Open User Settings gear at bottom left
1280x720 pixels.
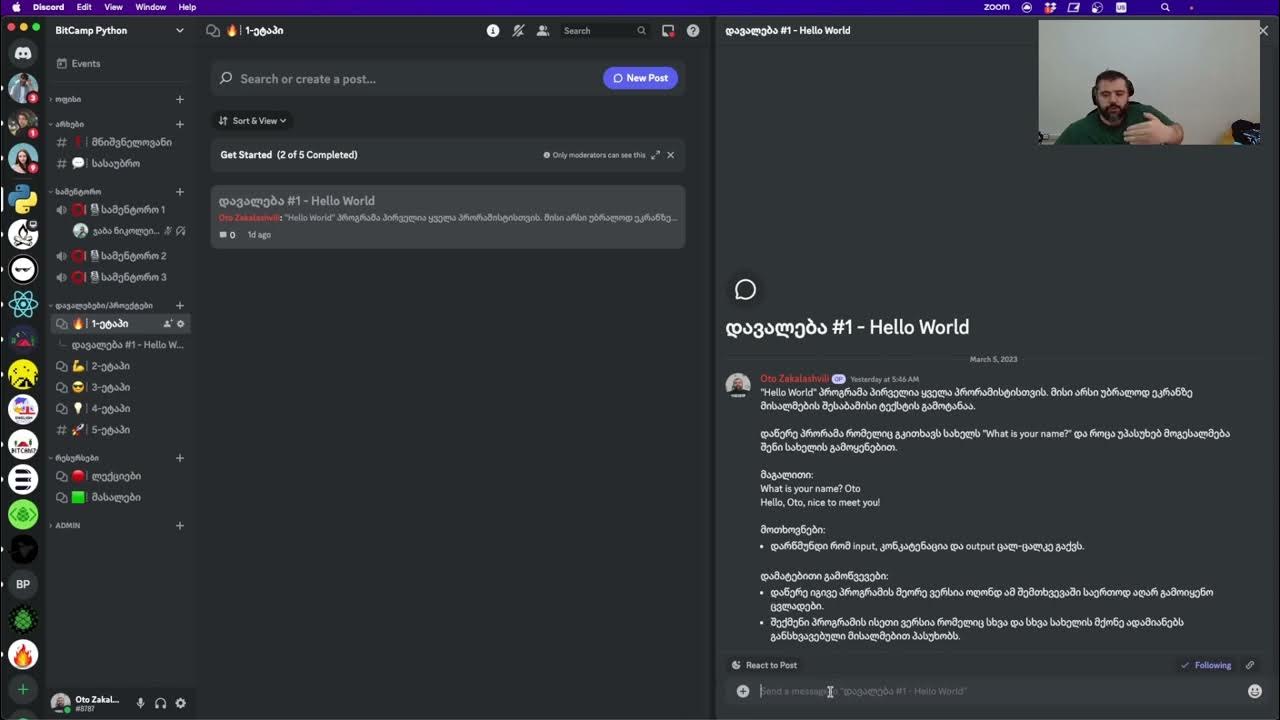click(x=180, y=703)
